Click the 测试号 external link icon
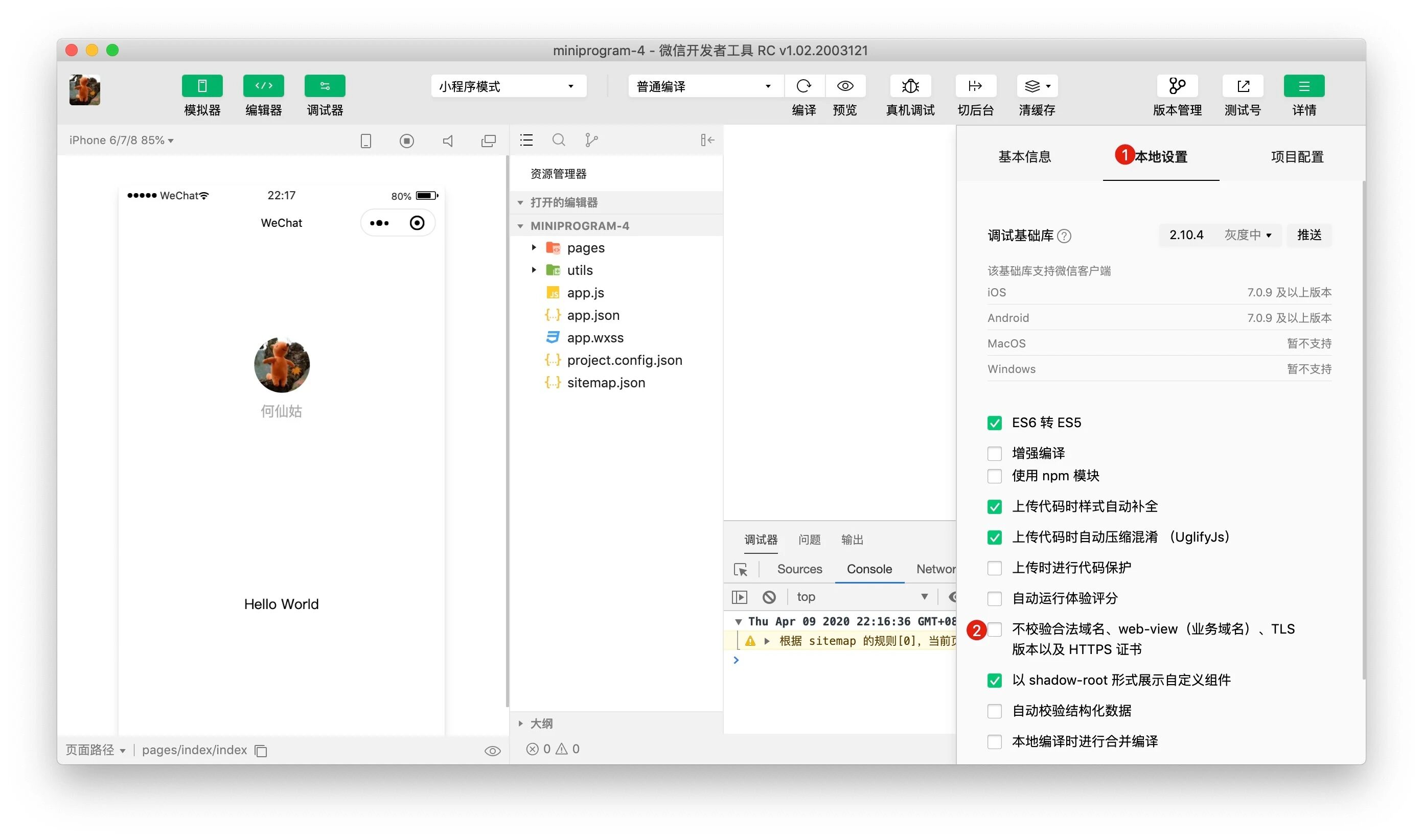This screenshot has height=840, width=1423. pyautogui.click(x=1243, y=86)
